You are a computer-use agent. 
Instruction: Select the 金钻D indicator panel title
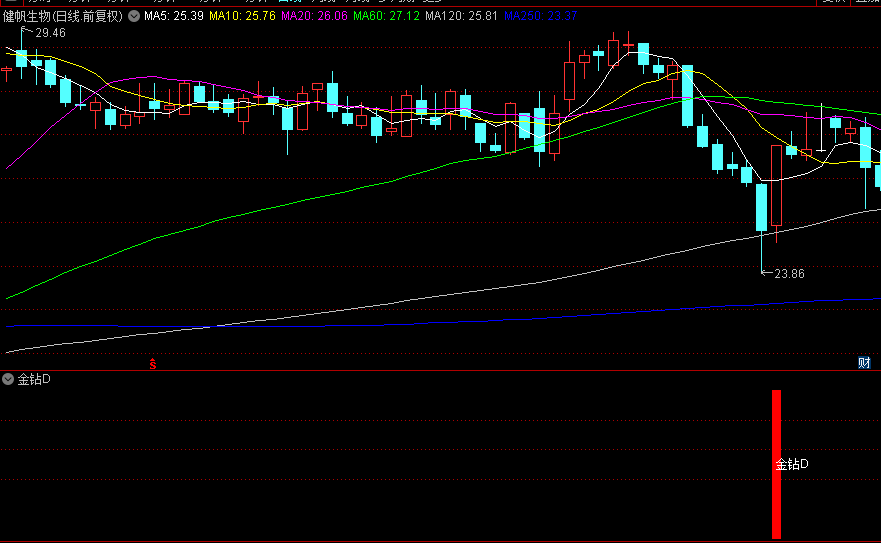click(34, 379)
